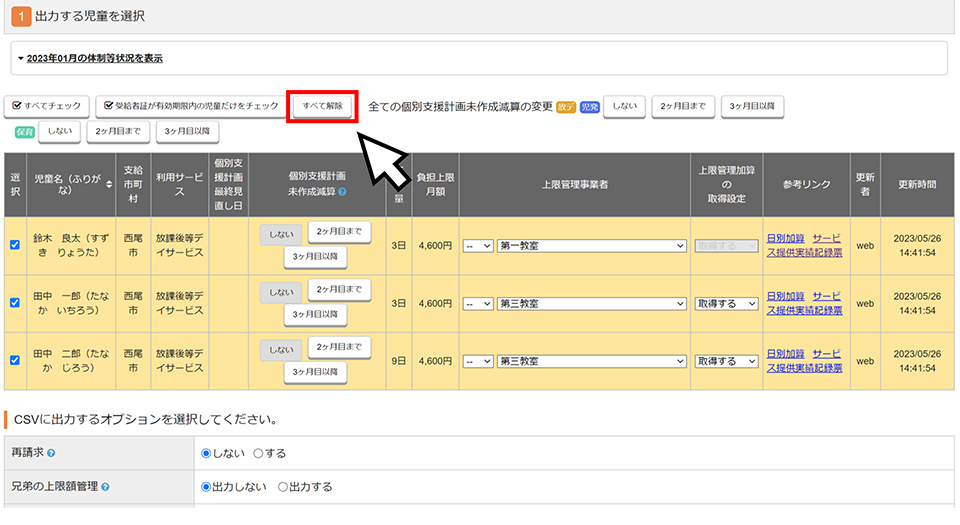Click しない next to the 児発 badge
The image size is (960, 525).
(624, 106)
